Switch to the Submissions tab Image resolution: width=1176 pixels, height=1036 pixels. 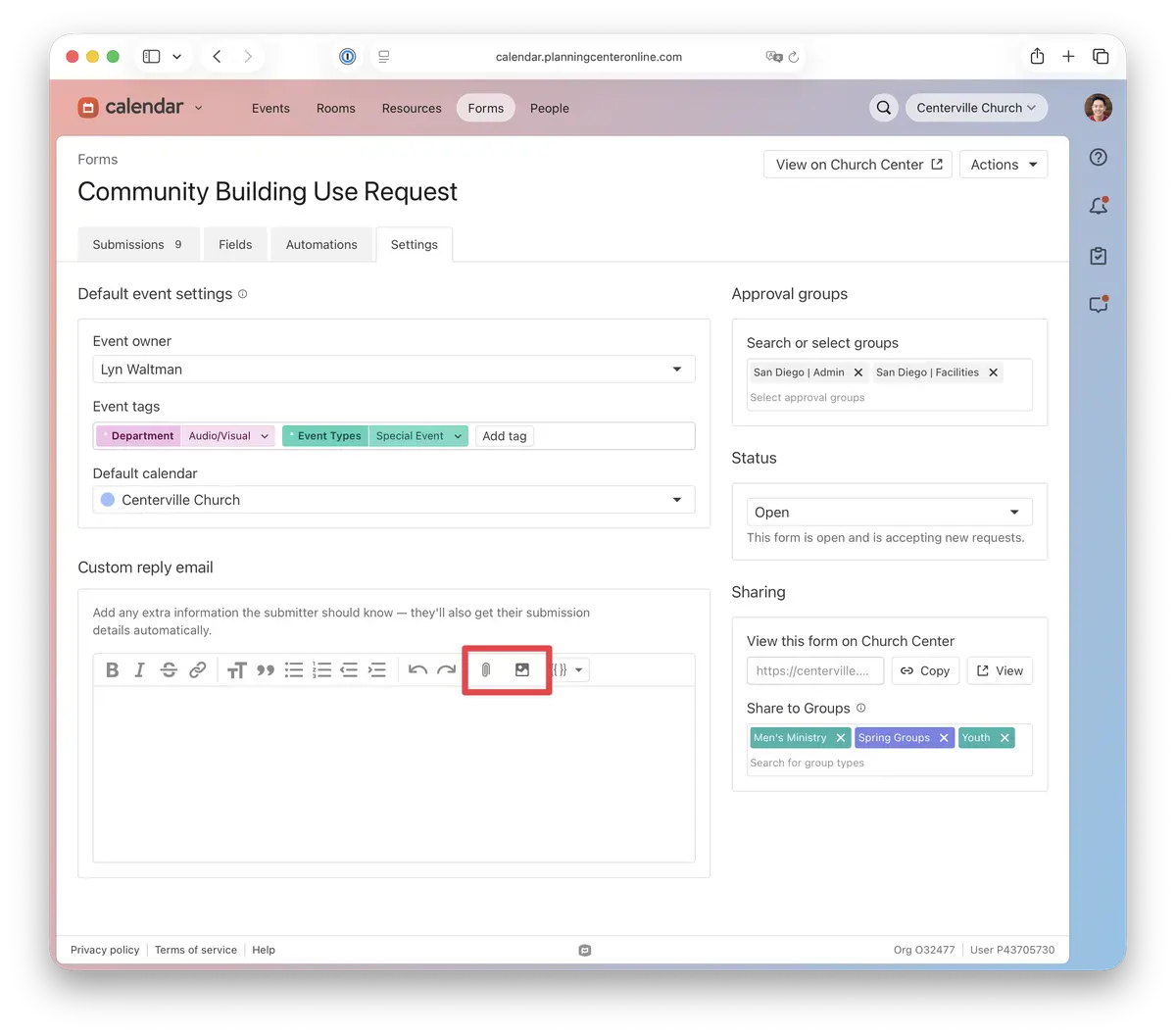(138, 244)
